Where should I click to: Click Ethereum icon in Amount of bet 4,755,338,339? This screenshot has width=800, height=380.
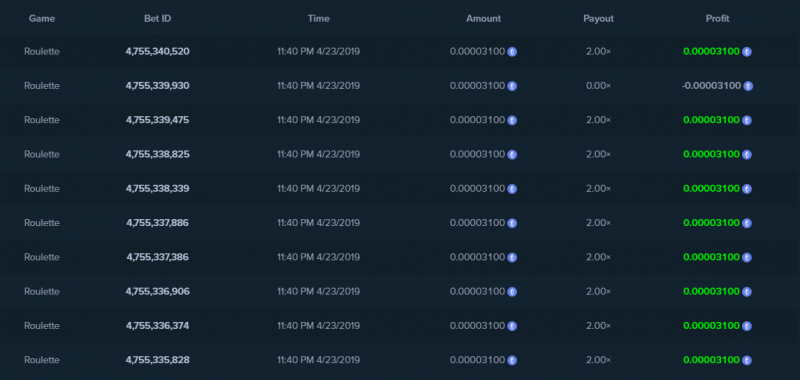[512, 189]
